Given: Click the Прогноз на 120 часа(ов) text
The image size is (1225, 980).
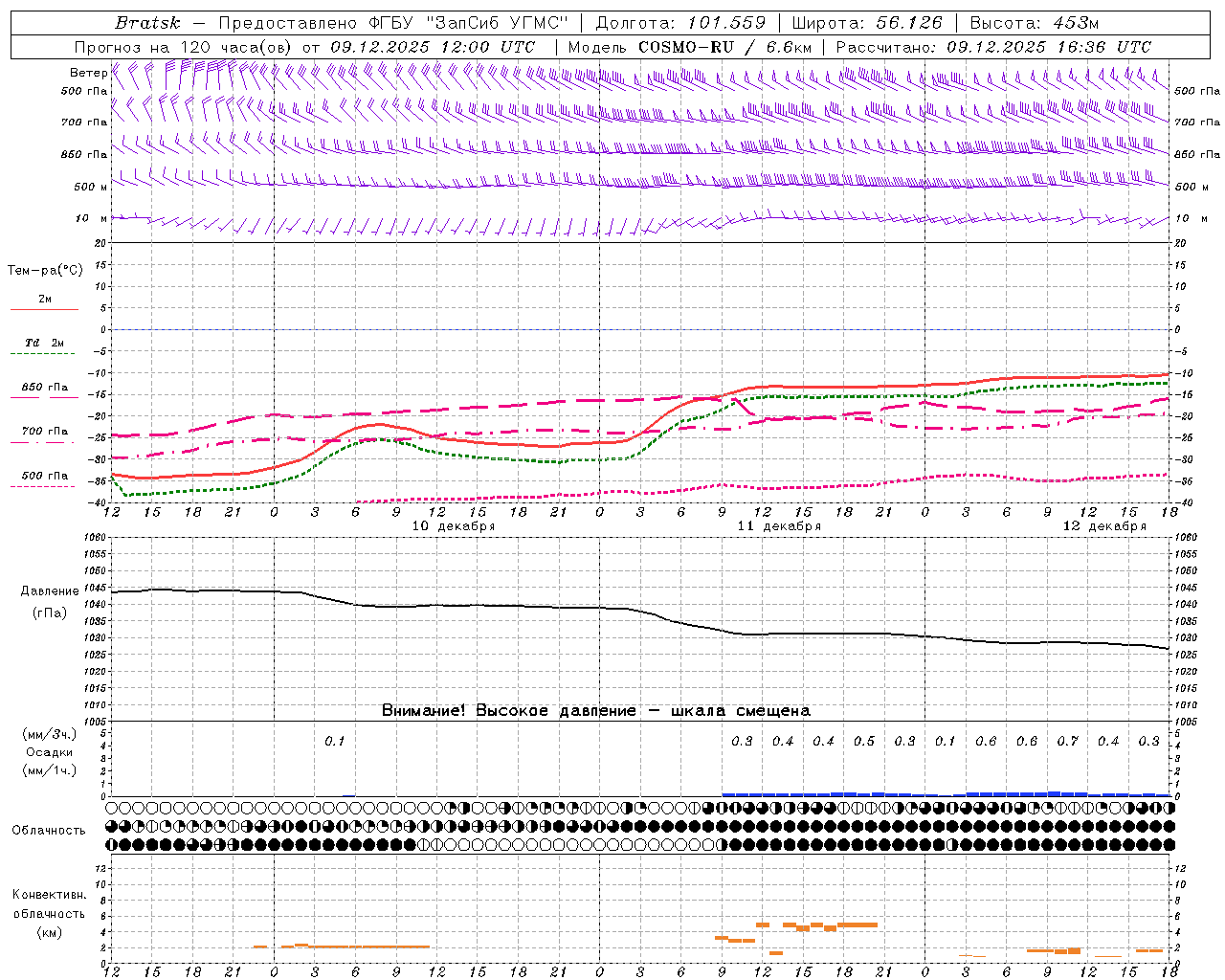Looking at the screenshot, I should coord(185,47).
